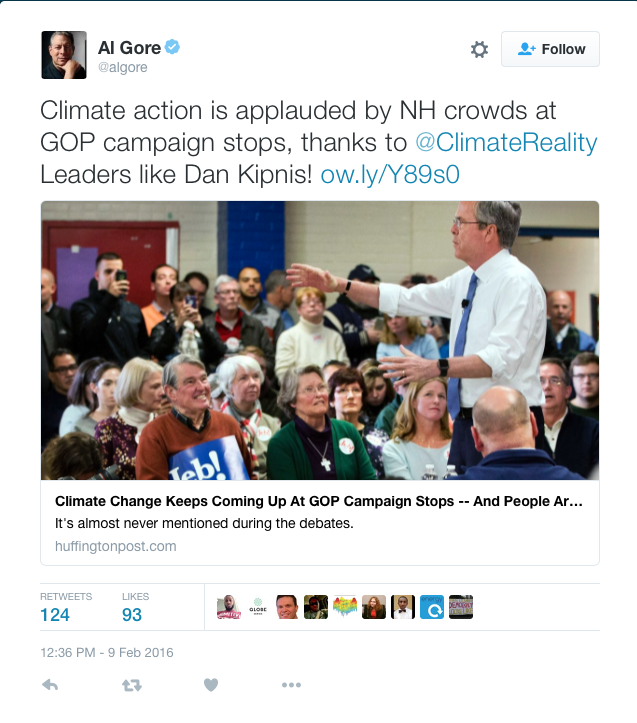Like the tweet with heart icon
This screenshot has width=637, height=723.
click(x=211, y=685)
